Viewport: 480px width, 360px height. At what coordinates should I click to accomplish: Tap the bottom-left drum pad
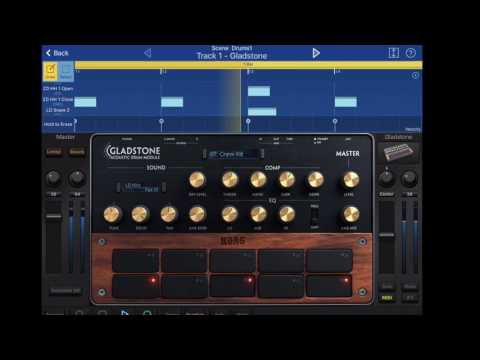pos(136,286)
